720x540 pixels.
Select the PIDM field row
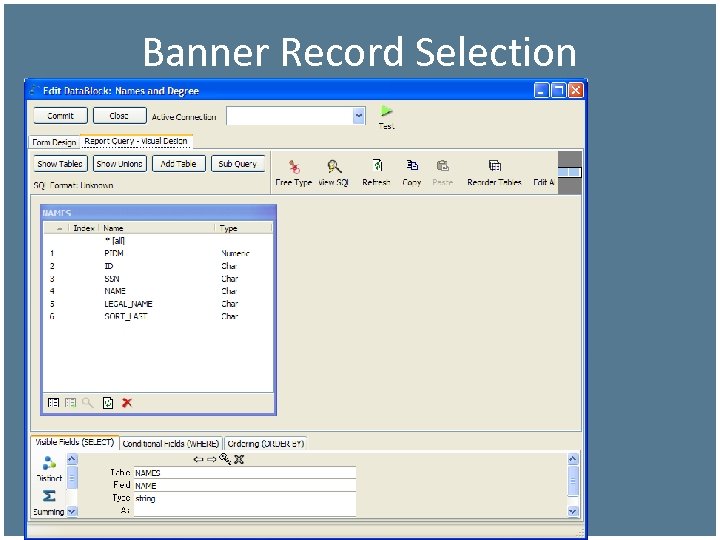point(158,253)
